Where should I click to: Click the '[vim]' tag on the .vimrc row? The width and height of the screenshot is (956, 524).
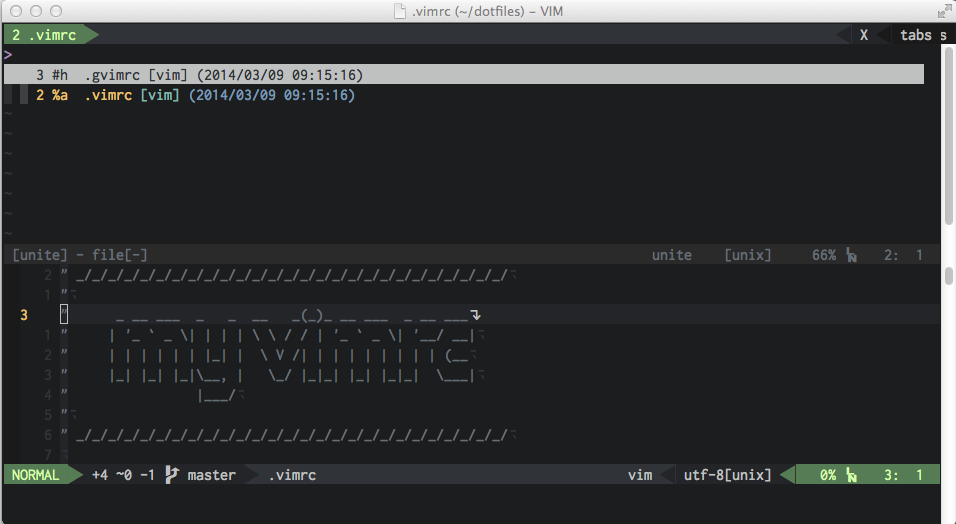pos(160,95)
